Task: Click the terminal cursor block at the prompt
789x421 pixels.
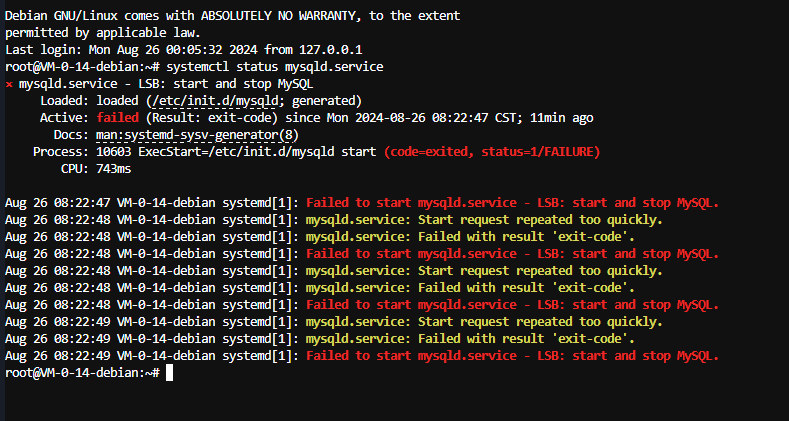Action: pyautogui.click(x=170, y=373)
